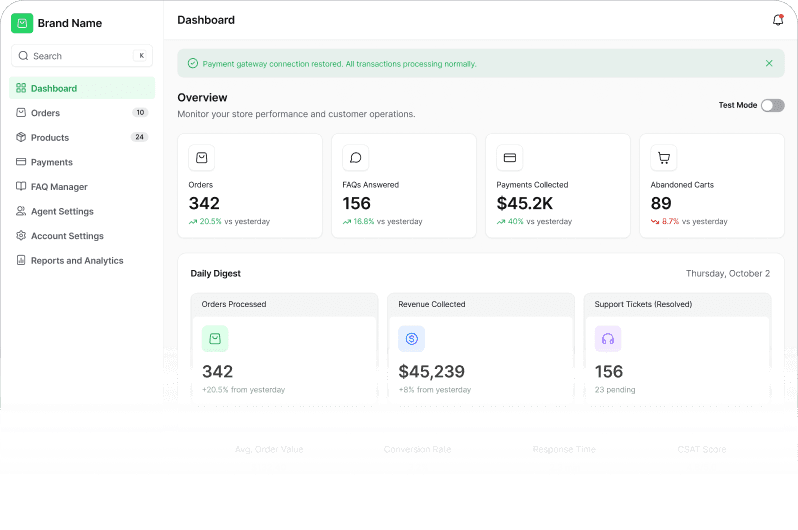Dismiss the payment gateway restored alert
798x530 pixels.
coord(769,63)
